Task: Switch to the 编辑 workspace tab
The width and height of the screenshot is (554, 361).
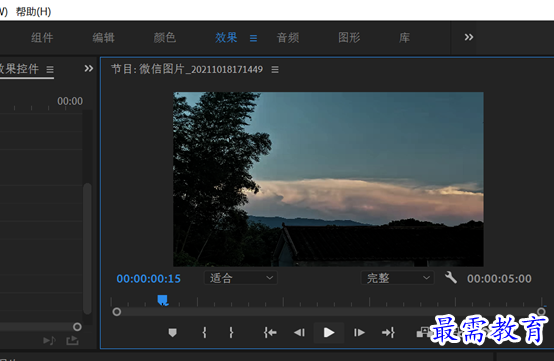Action: pos(104,37)
